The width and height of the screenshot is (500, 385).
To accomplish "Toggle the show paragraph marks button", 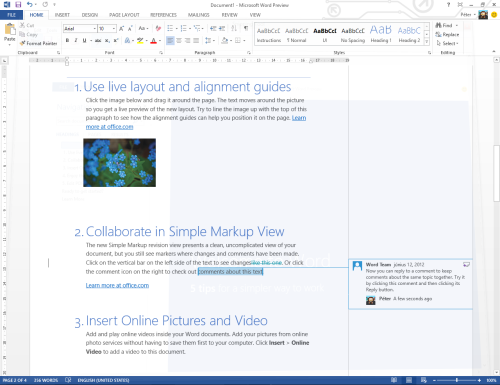I will point(246,28).
